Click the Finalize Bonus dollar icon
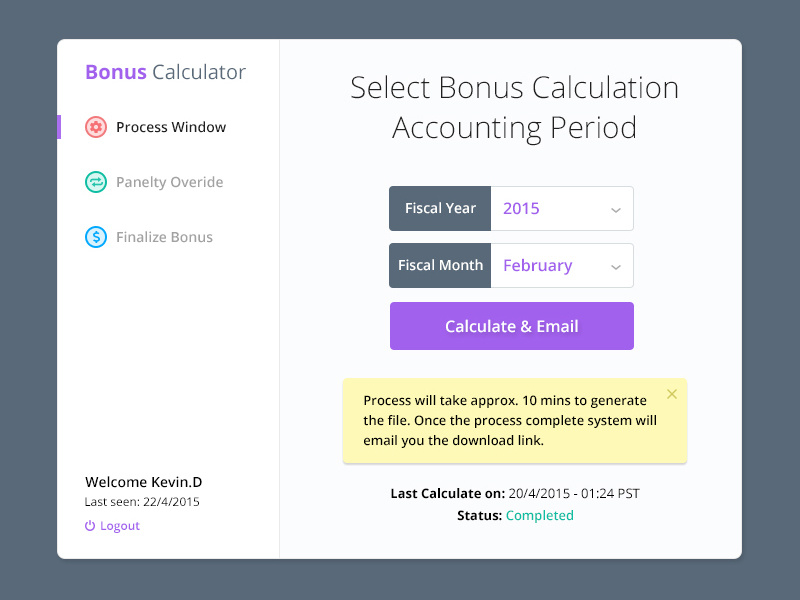Viewport: 800px width, 600px height. [x=96, y=237]
